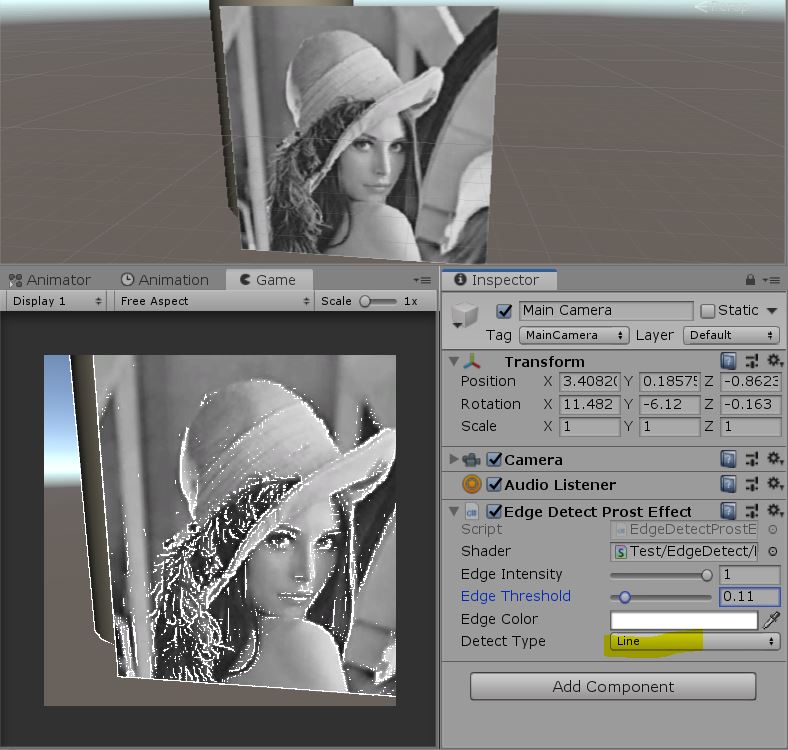Click the Shader field Test/EdgeDetect
The width and height of the screenshot is (788, 750).
pyautogui.click(x=683, y=551)
